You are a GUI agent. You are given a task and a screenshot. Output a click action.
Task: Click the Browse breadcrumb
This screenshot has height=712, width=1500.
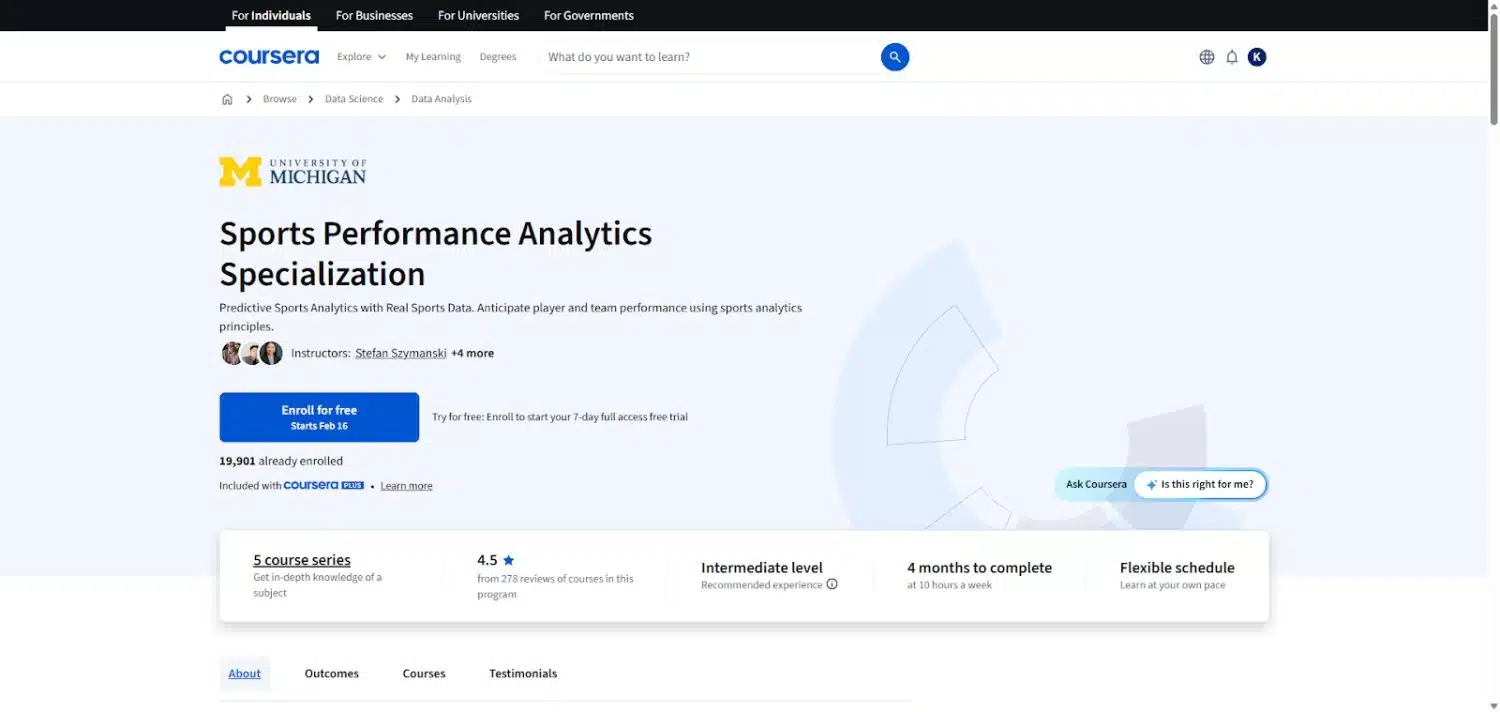[x=280, y=99]
